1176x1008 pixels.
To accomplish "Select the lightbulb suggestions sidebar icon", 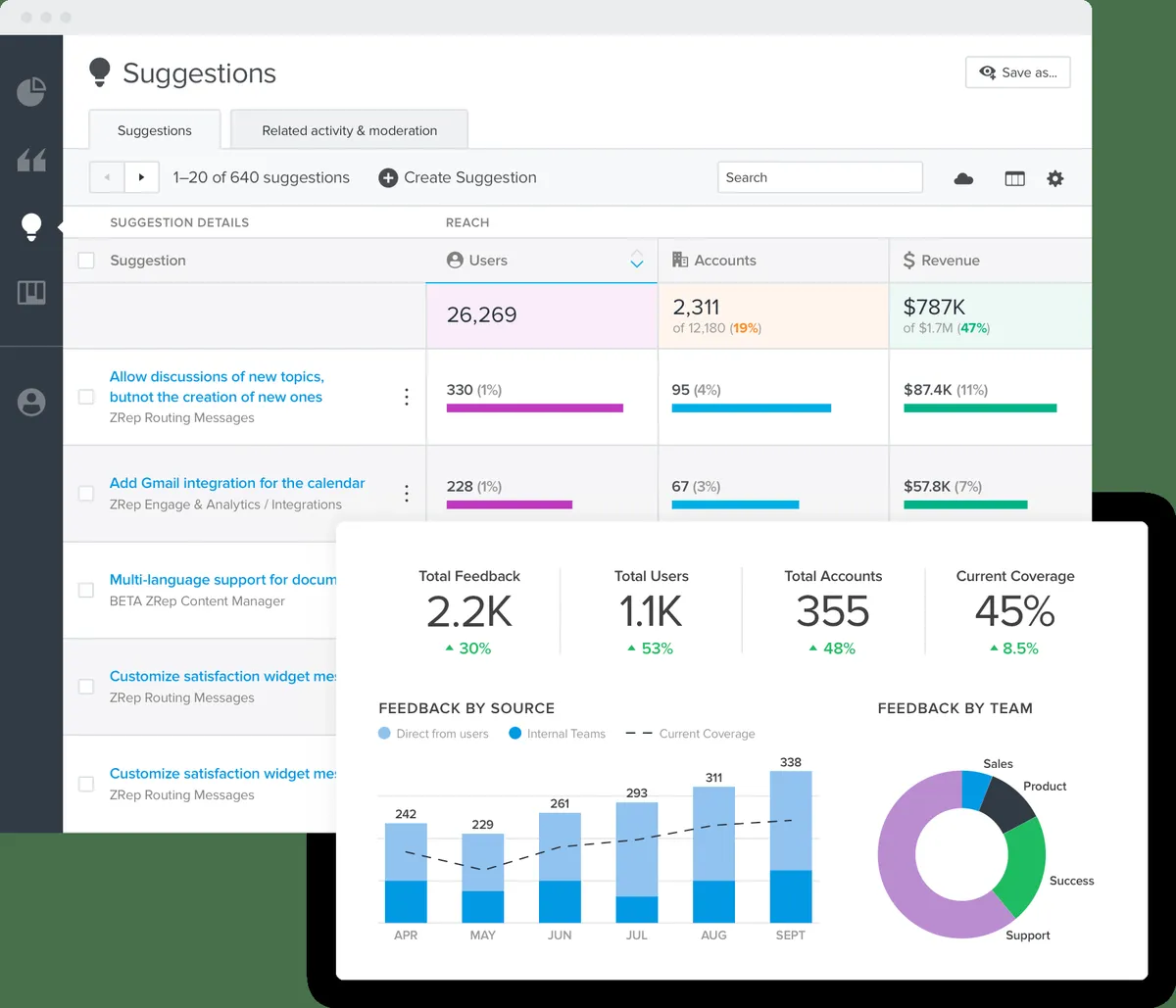I will 31,227.
